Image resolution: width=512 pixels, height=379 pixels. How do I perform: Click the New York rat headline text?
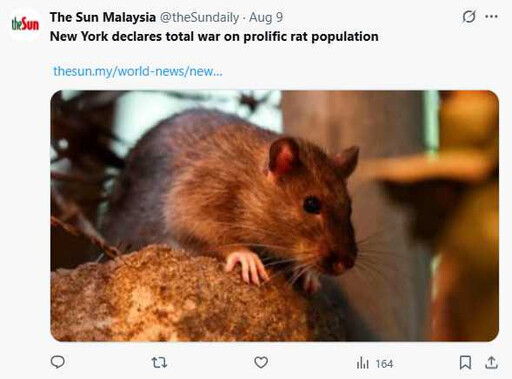point(214,37)
